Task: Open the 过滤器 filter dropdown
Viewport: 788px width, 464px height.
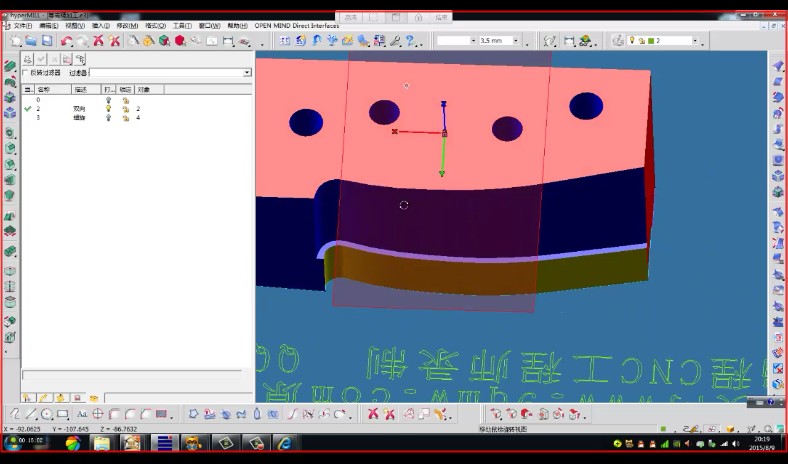Action: point(247,73)
